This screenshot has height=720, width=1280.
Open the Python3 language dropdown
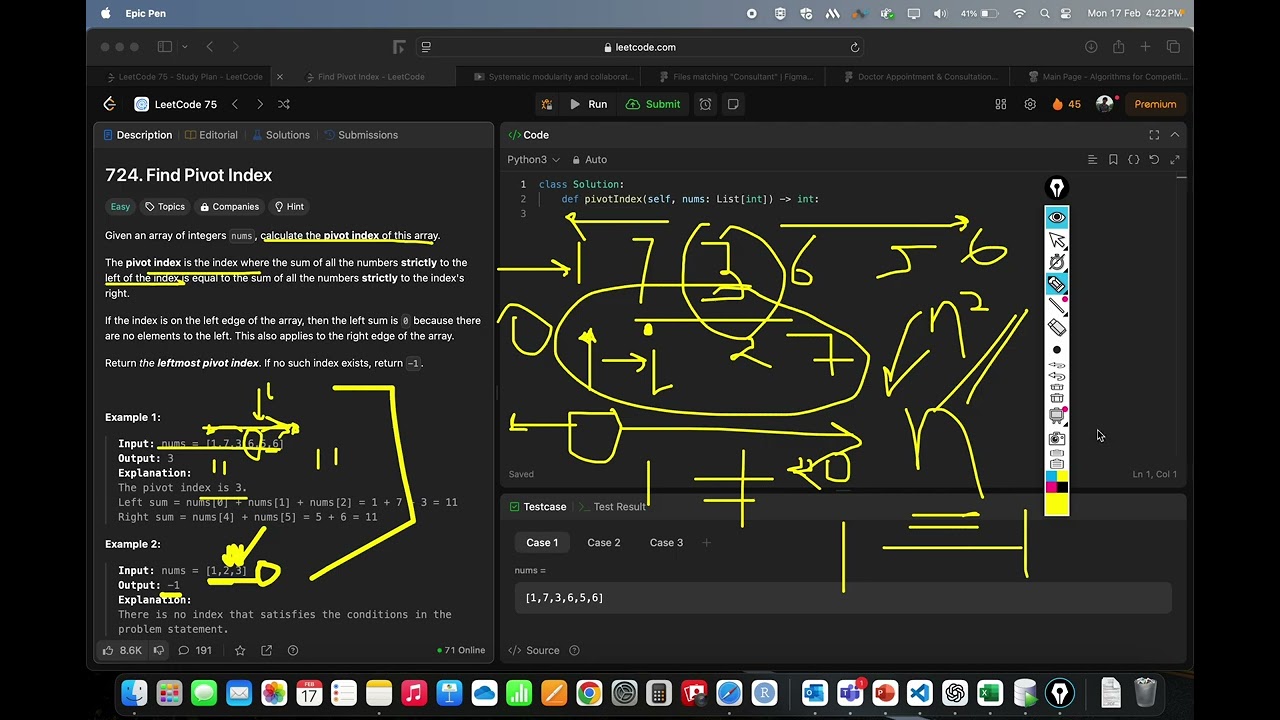pos(533,160)
